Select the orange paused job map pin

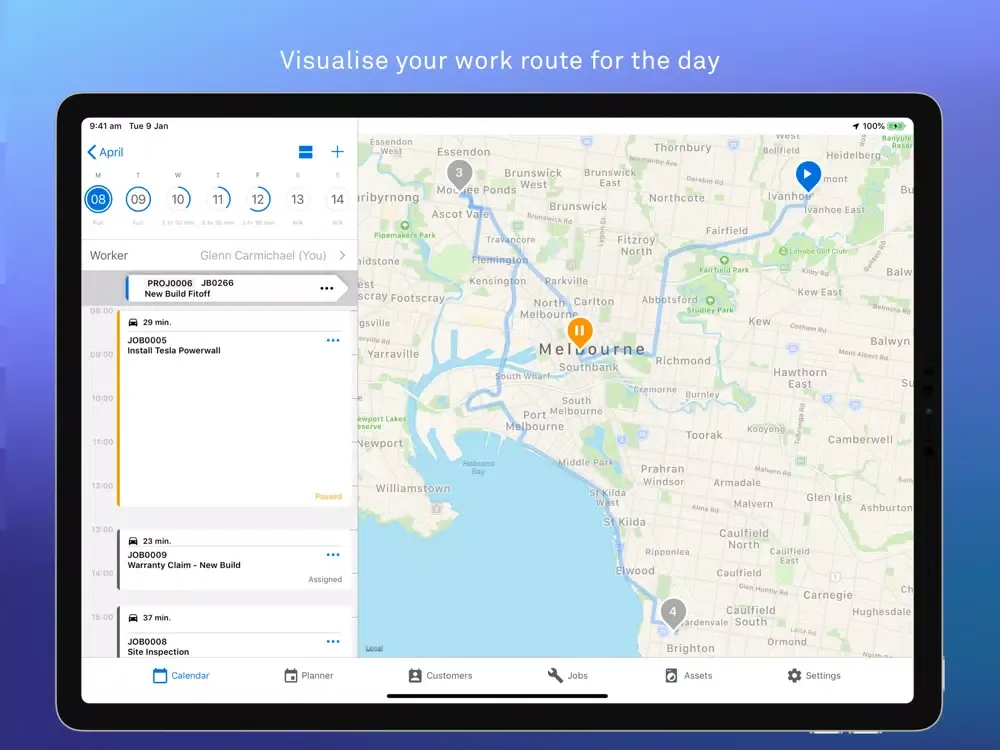click(580, 332)
